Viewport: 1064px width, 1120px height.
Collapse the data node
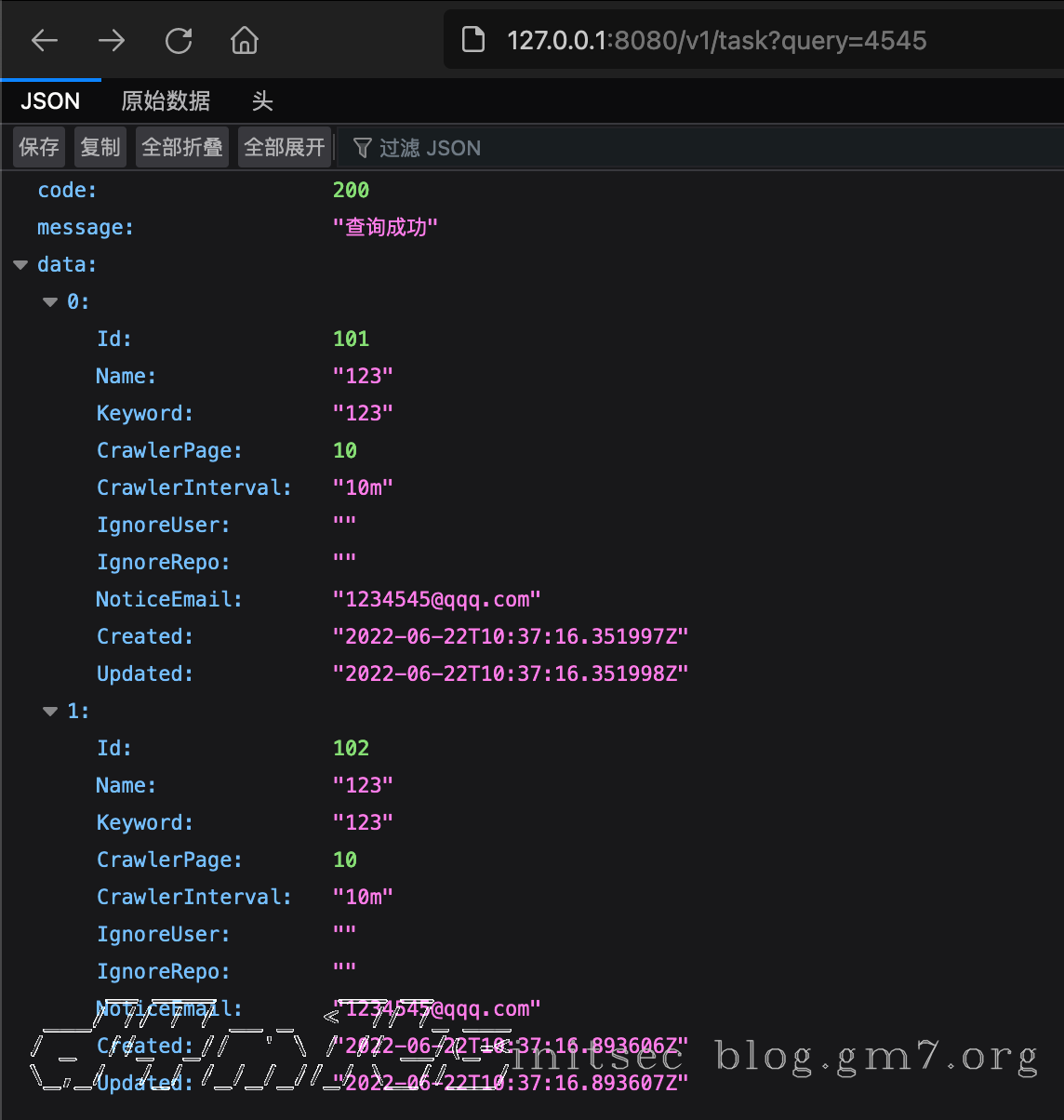pos(20,264)
